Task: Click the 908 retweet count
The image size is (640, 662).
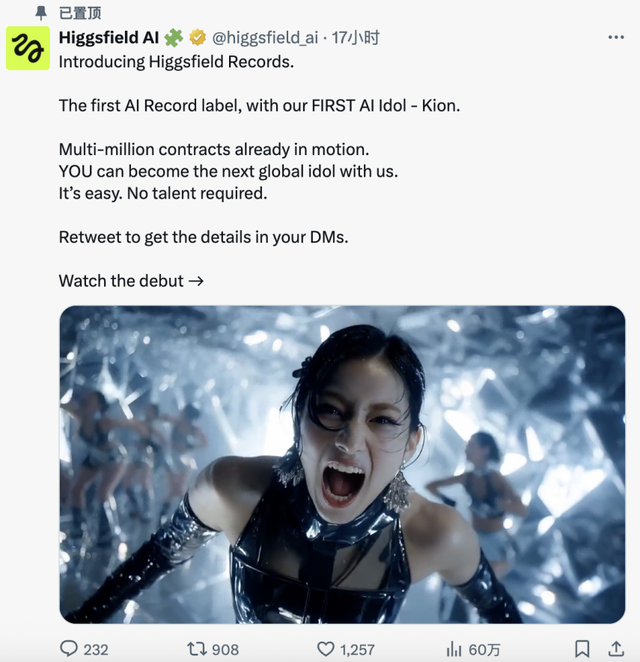Action: click(x=225, y=649)
